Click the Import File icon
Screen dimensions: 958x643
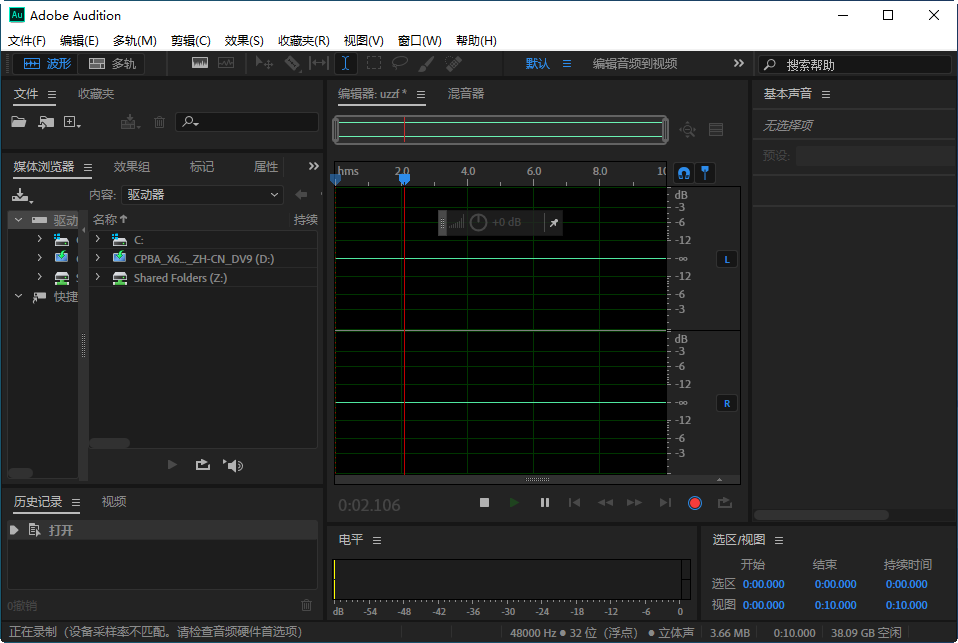46,122
